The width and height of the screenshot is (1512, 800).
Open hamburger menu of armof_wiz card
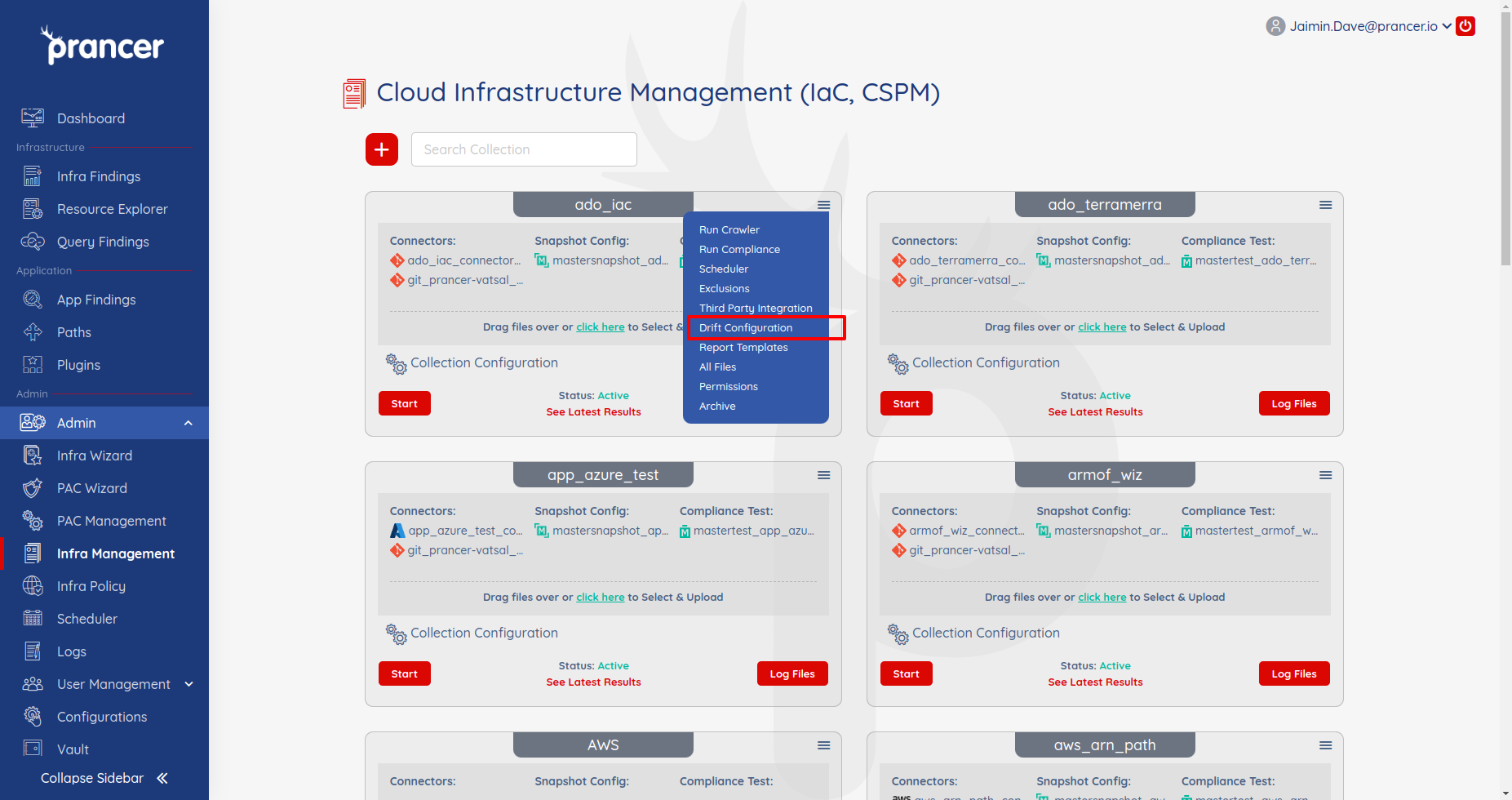1326,475
